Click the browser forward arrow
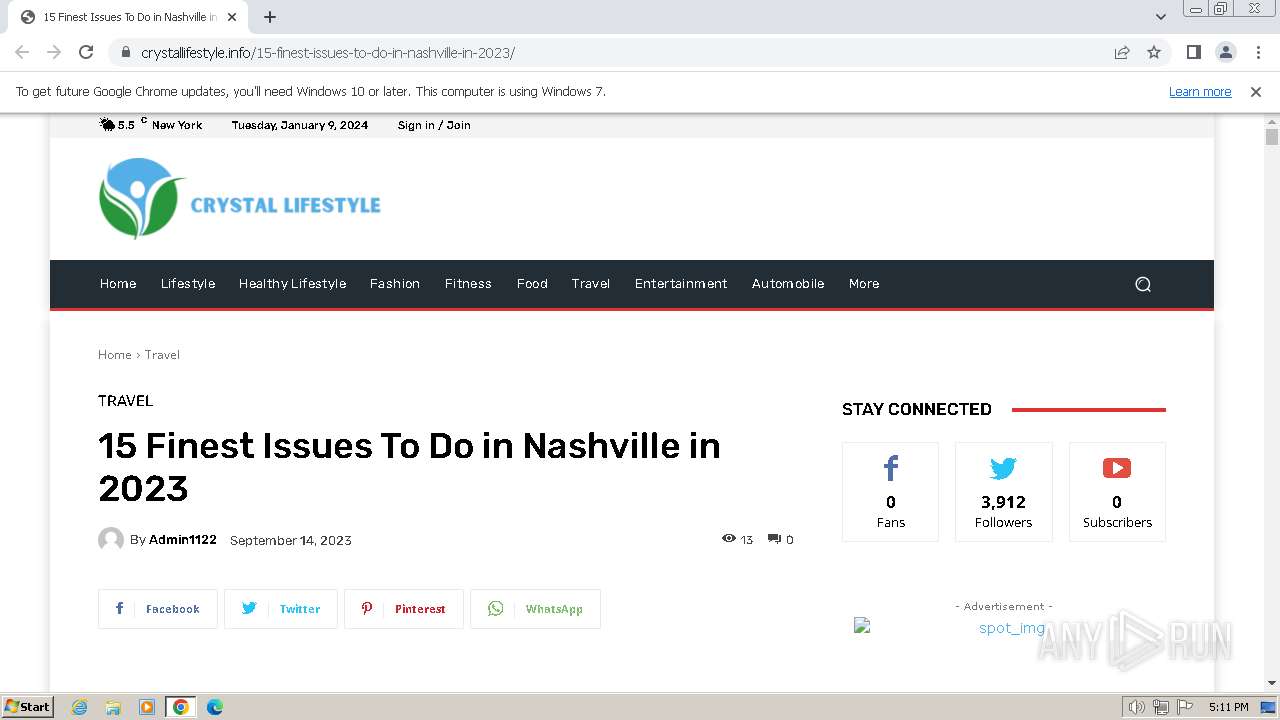Viewport: 1280px width, 720px height. coord(54,52)
